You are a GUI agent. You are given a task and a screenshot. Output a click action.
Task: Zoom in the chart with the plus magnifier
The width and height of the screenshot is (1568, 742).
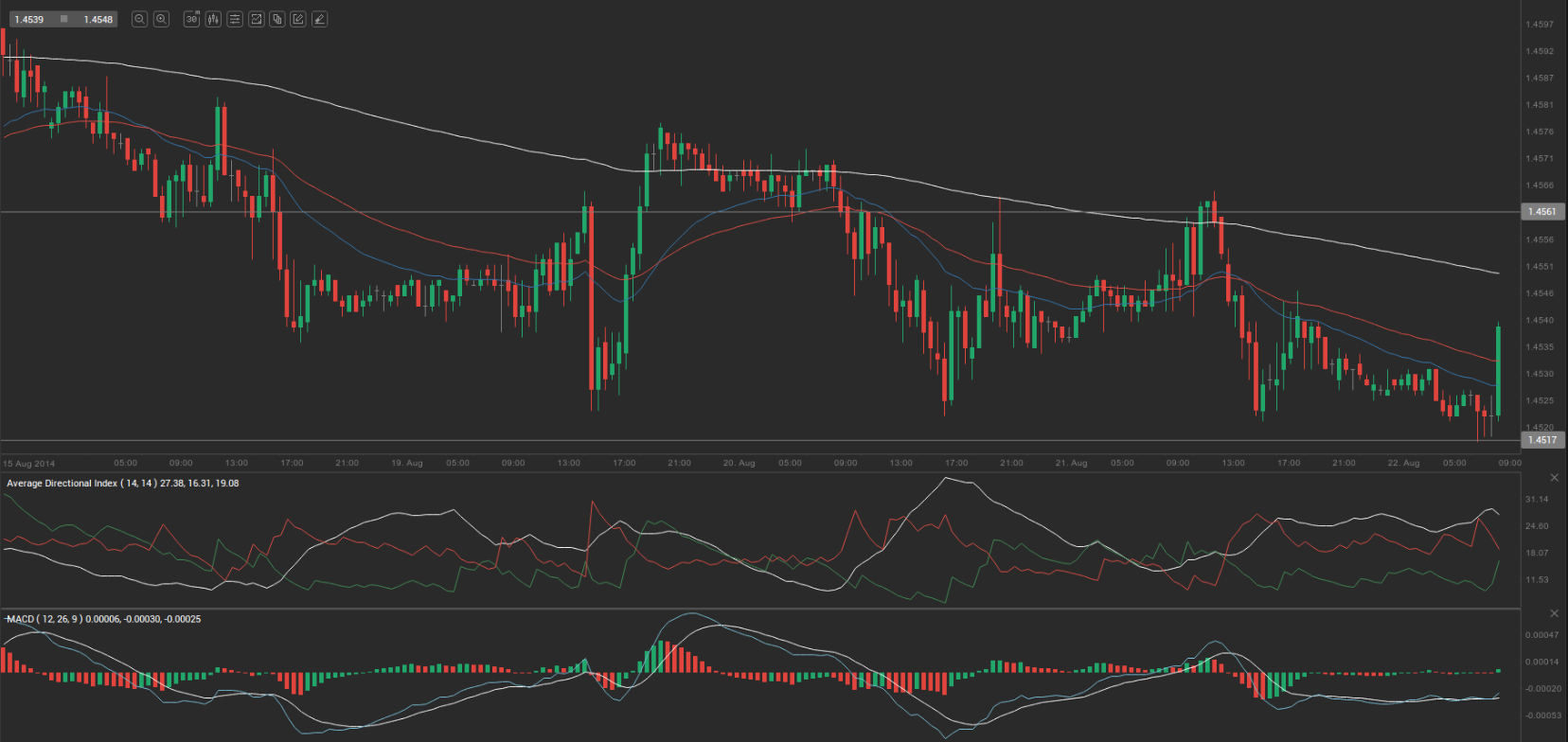pos(161,19)
